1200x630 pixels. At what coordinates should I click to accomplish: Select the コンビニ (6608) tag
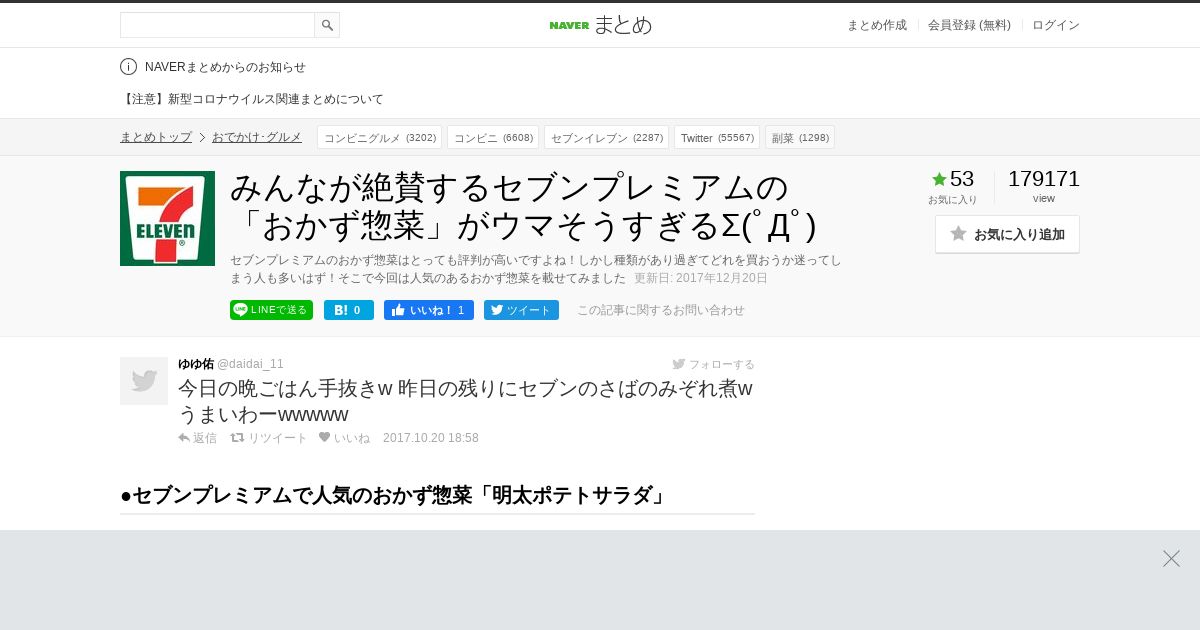tap(493, 137)
